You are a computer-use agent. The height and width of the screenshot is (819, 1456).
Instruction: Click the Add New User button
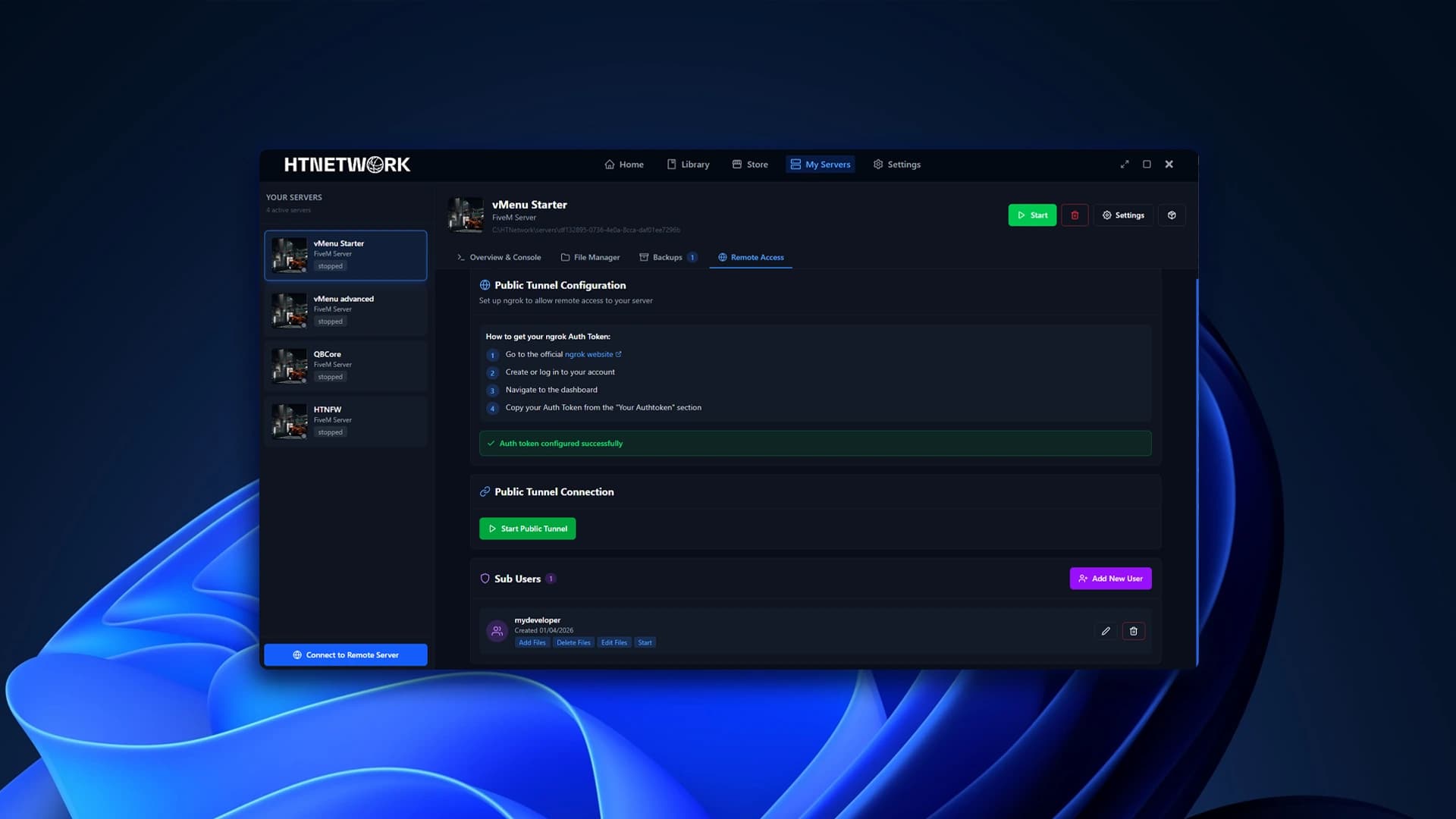[x=1110, y=578]
